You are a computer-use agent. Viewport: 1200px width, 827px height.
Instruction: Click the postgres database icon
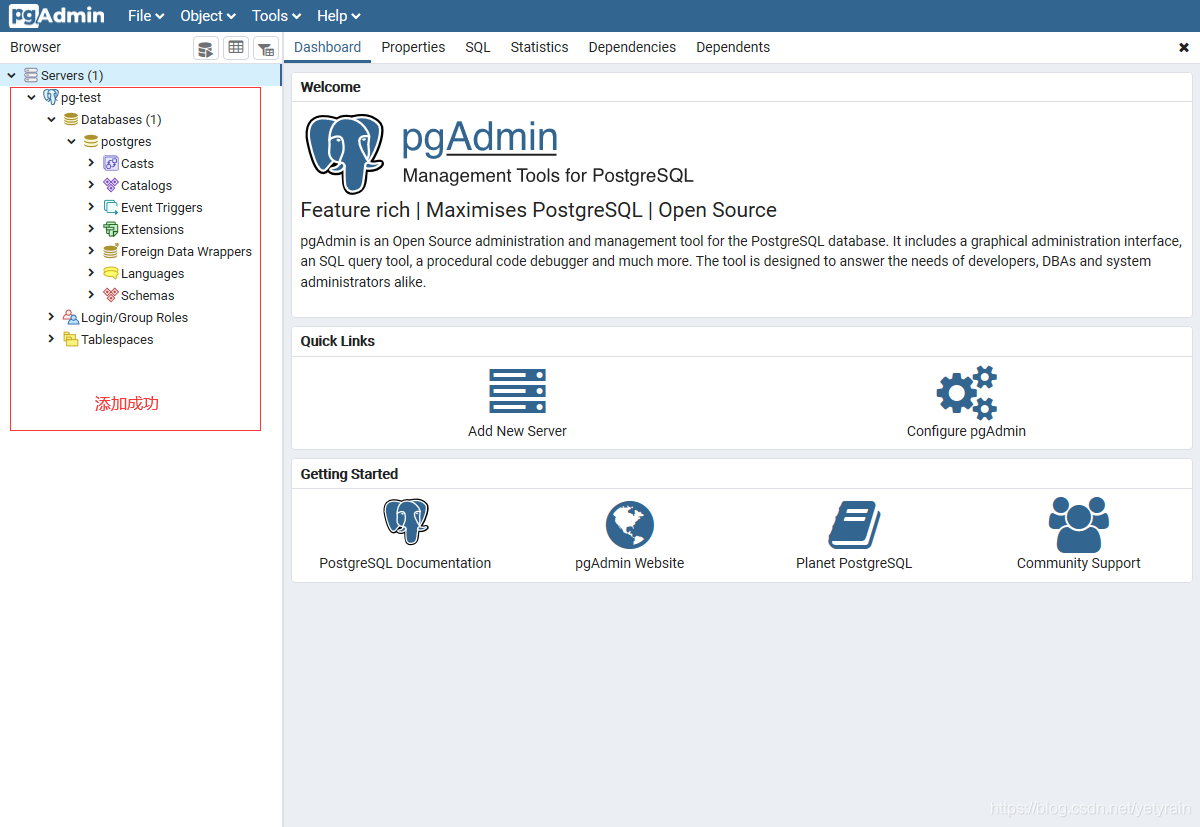91,141
